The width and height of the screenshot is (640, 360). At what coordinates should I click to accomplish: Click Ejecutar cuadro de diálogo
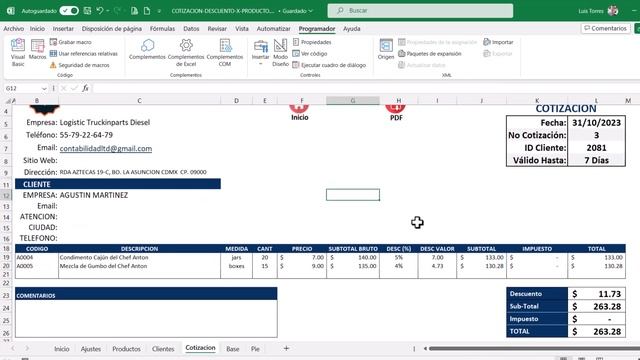coord(329,65)
